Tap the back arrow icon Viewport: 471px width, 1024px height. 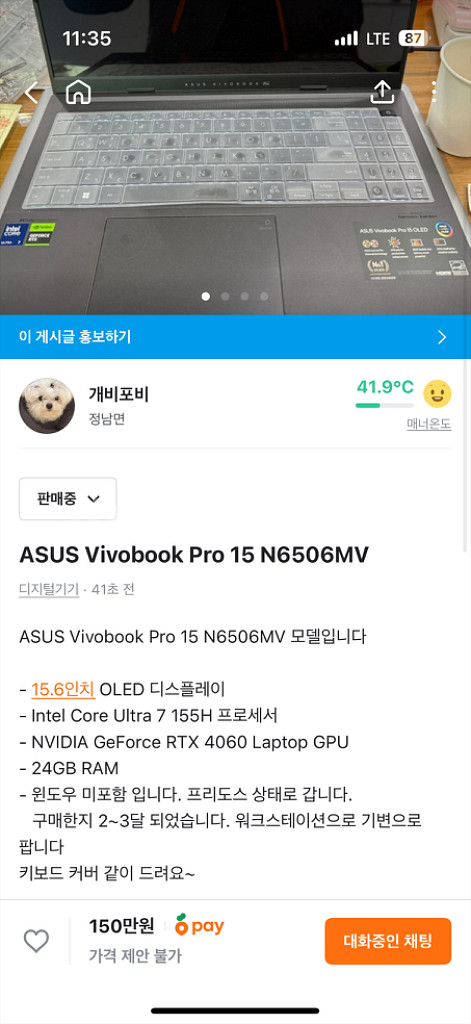(x=32, y=93)
